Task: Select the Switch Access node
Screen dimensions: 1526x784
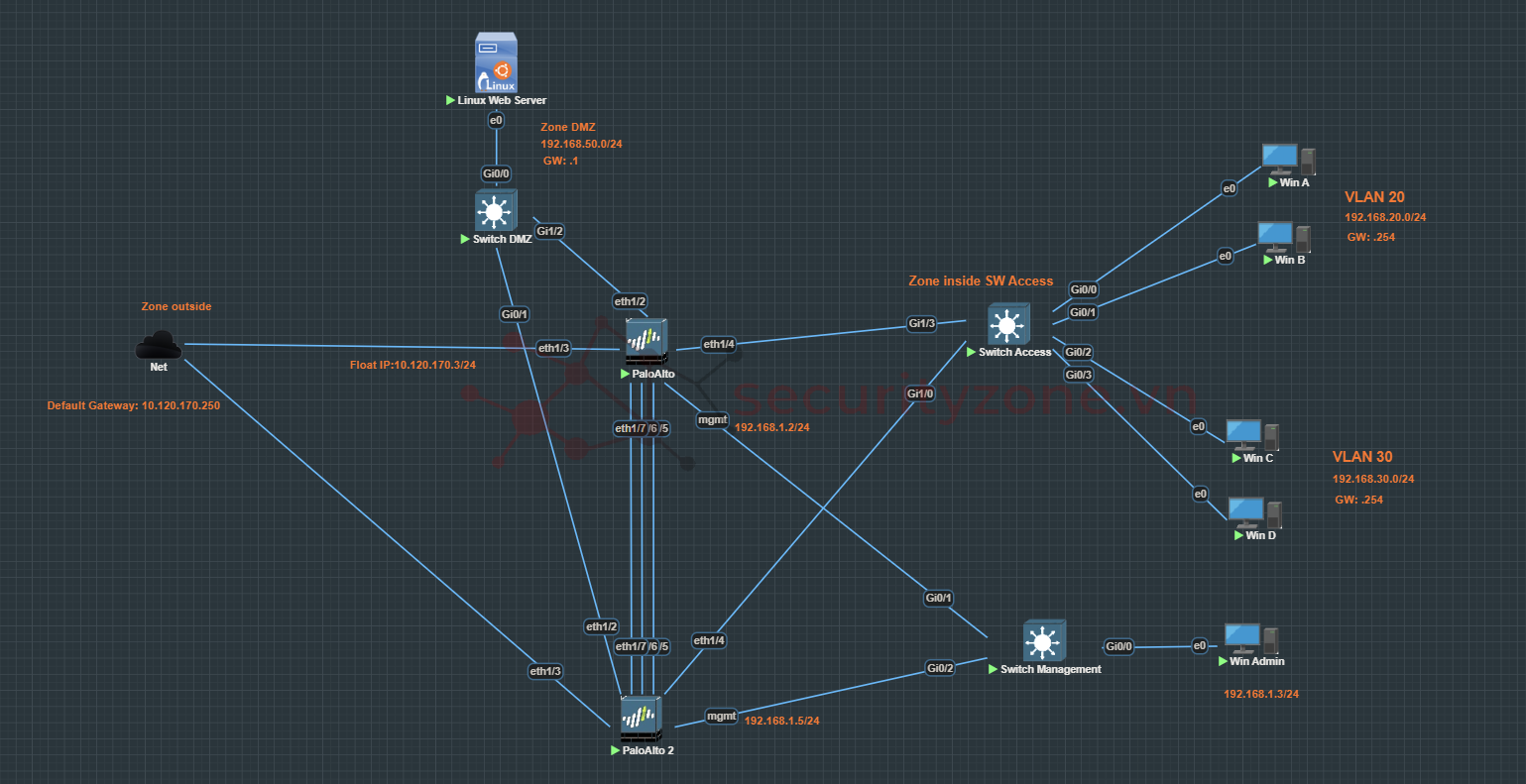Action: pyautogui.click(x=1008, y=325)
